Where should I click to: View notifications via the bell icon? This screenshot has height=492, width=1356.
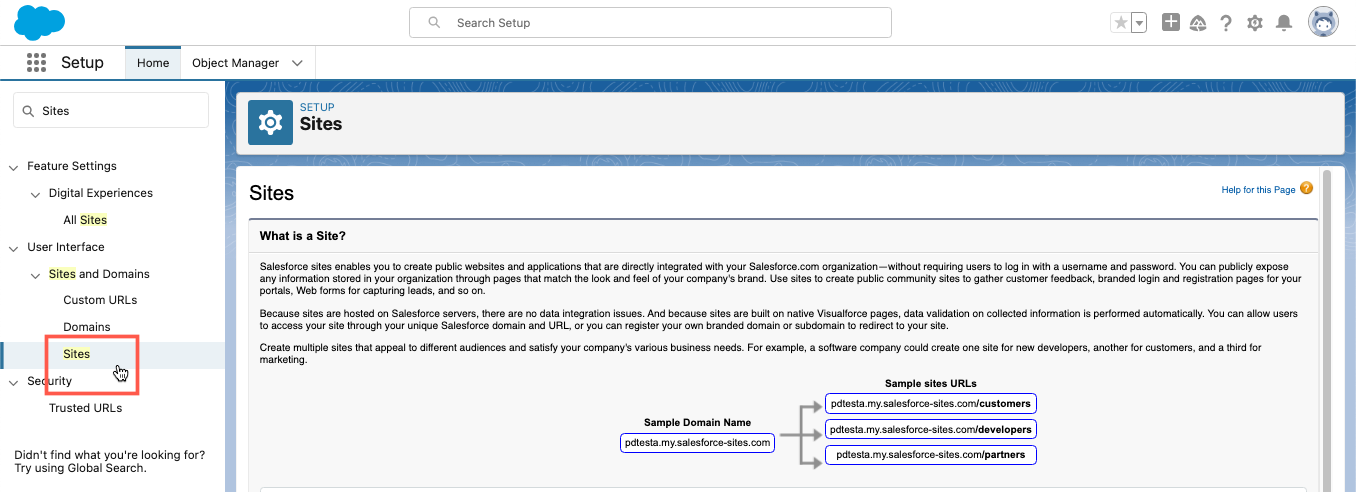[x=1284, y=23]
